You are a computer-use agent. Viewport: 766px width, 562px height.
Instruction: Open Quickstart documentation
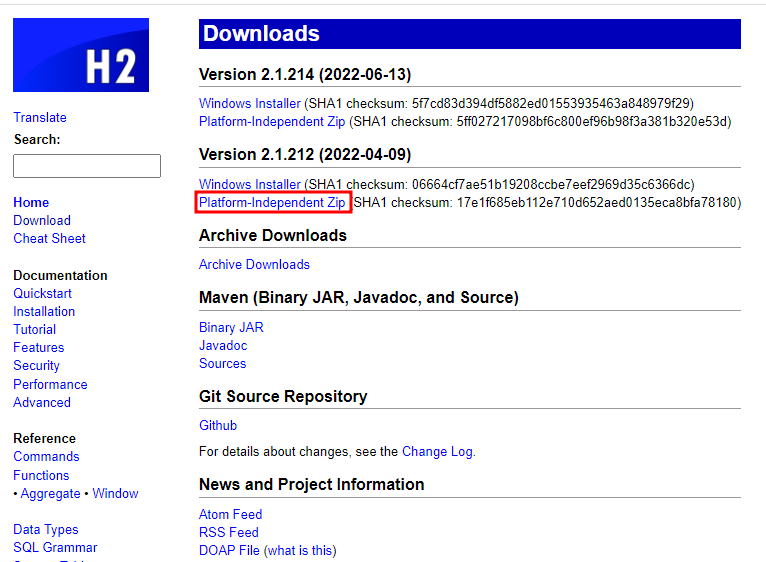(x=43, y=293)
